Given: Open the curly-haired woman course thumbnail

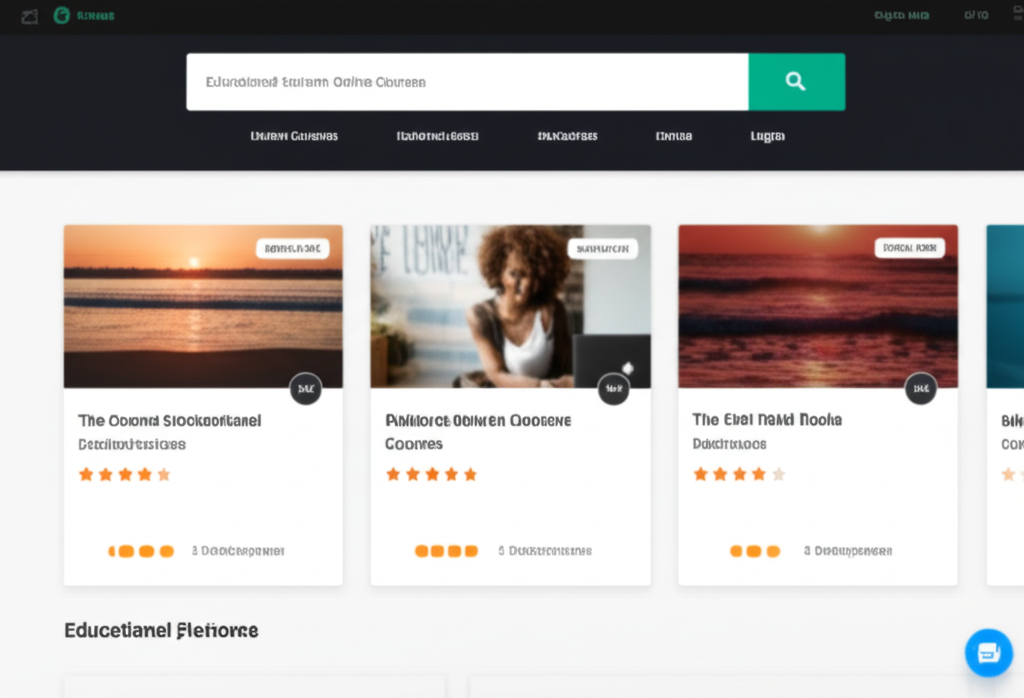Looking at the screenshot, I should pyautogui.click(x=511, y=306).
